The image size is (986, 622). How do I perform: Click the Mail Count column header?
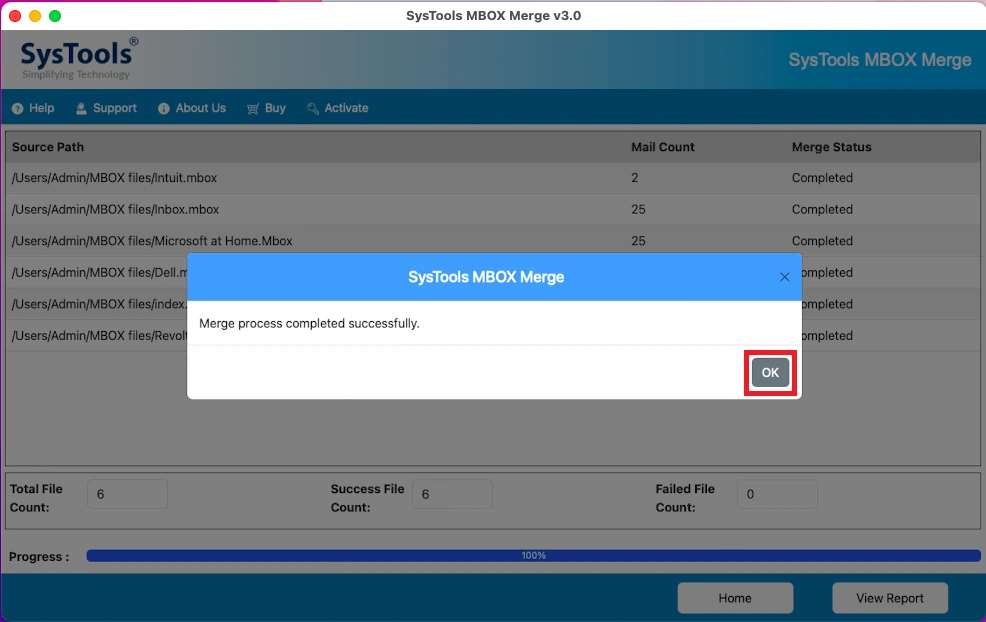click(x=663, y=147)
